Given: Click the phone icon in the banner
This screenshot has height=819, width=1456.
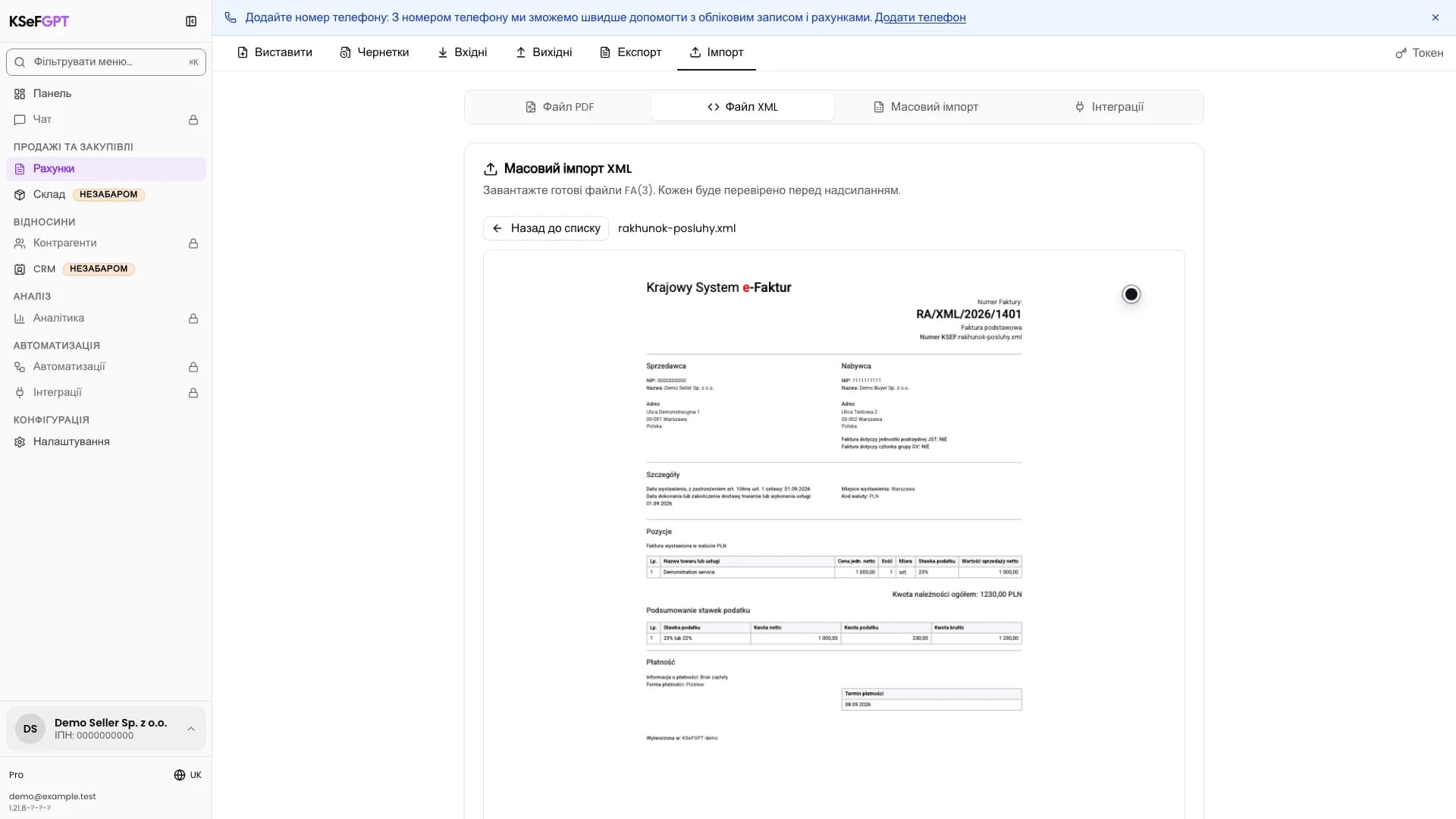Looking at the screenshot, I should tap(231, 17).
